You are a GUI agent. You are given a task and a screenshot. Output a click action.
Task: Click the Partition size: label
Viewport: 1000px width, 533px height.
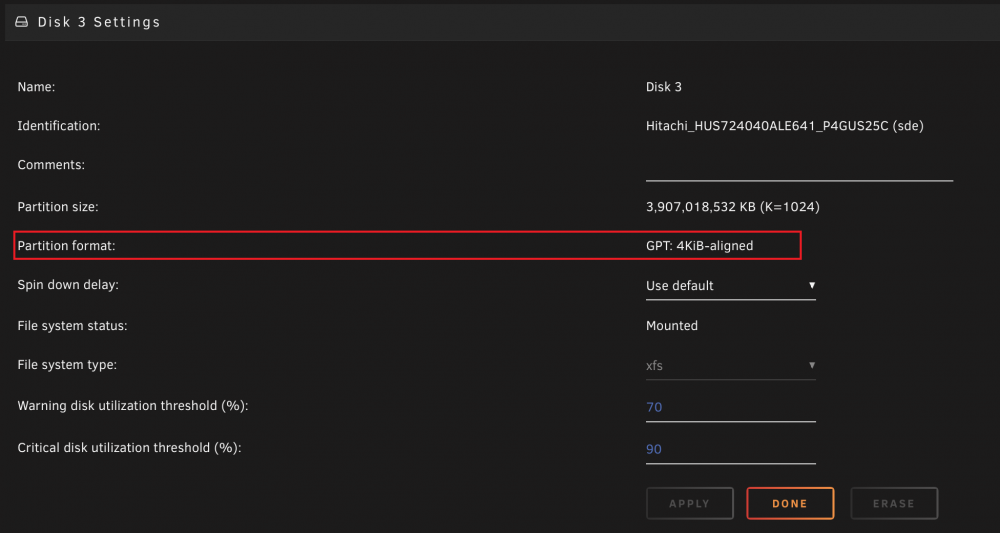58,207
